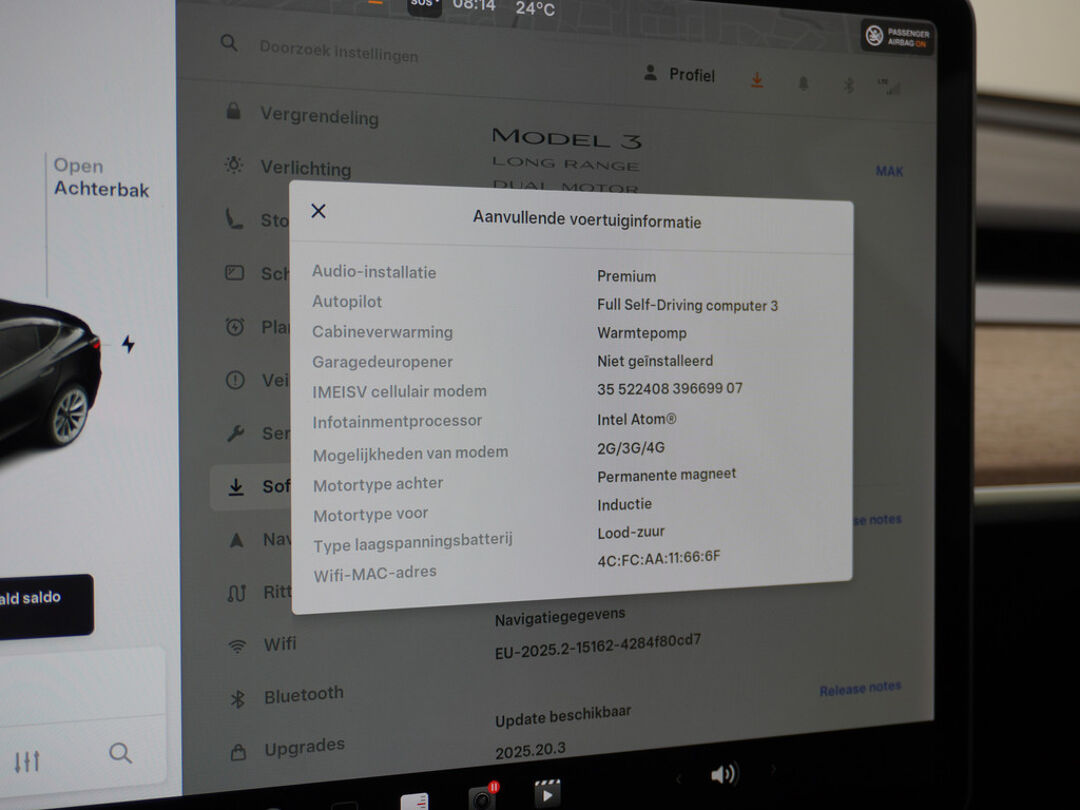This screenshot has height=810, width=1080.
Task: Open the Theater clapperboard app icon
Action: (x=548, y=793)
